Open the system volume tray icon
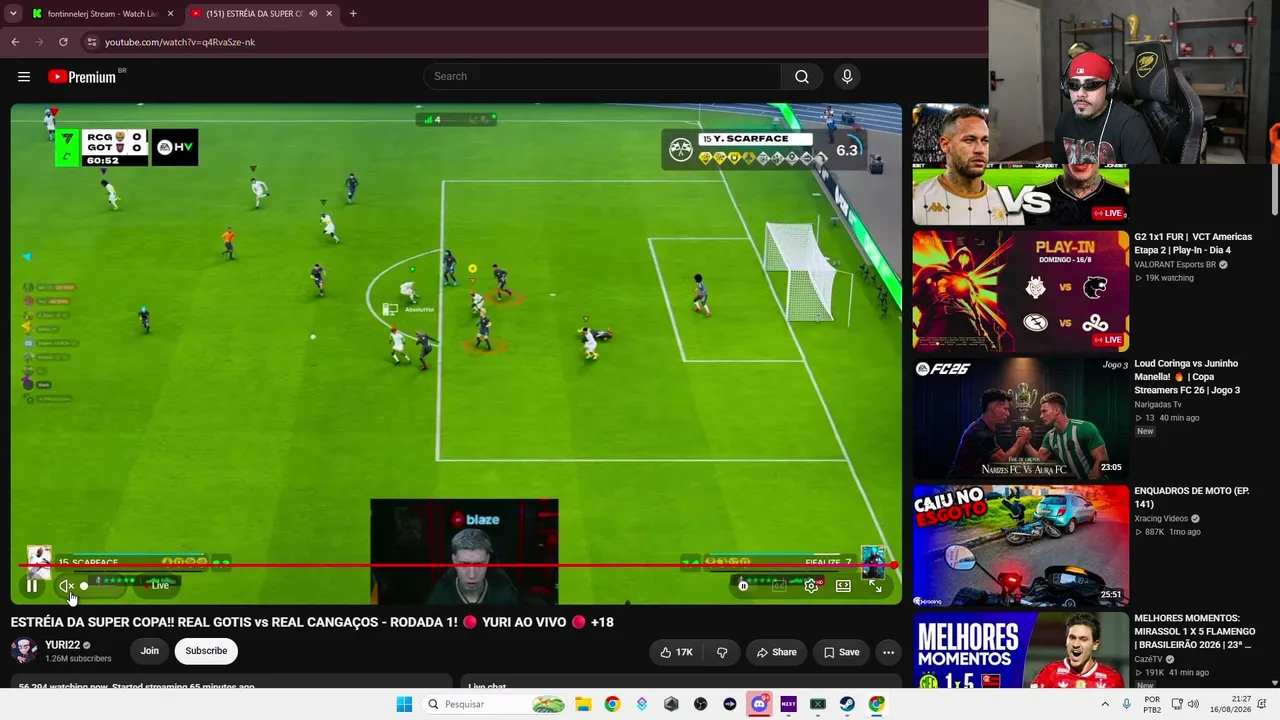Image resolution: width=1280 pixels, height=720 pixels. coord(1193,704)
